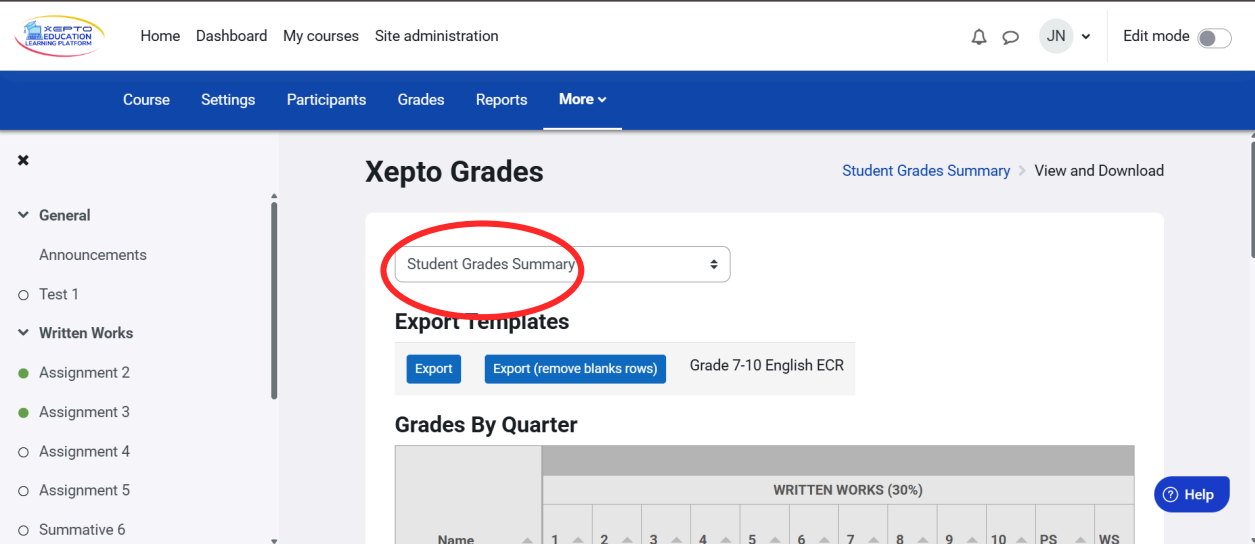Open Assignment 2 in course index
This screenshot has width=1255, height=546.
[x=84, y=373]
